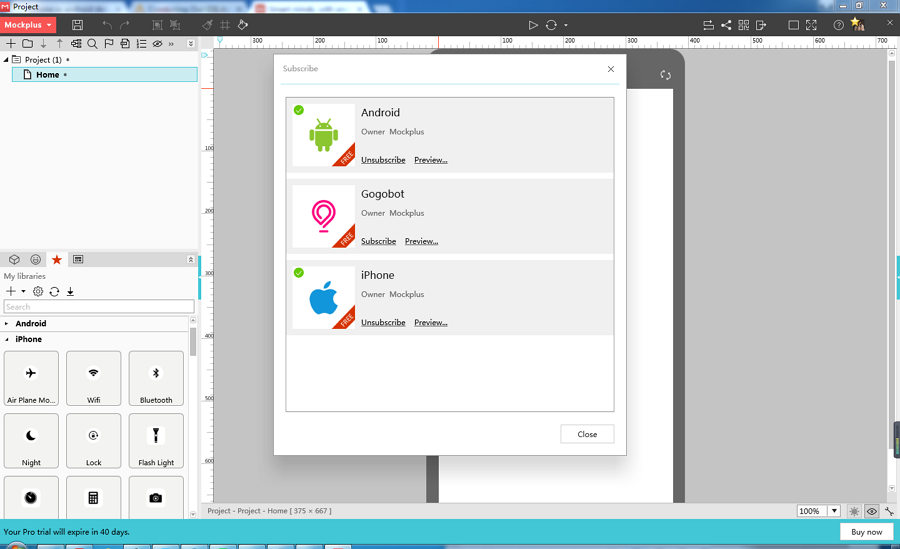Move the page down with the arrow

(43, 44)
